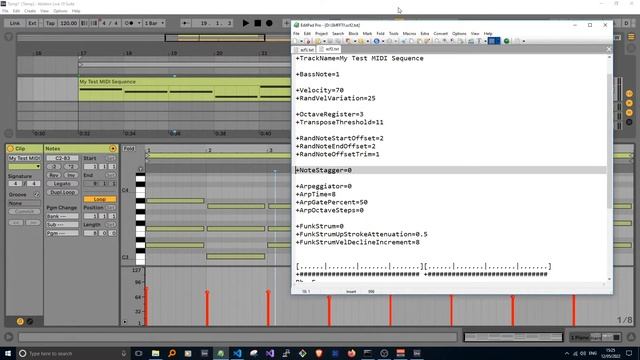Open EditPad Pro Block menu

coord(353,33)
